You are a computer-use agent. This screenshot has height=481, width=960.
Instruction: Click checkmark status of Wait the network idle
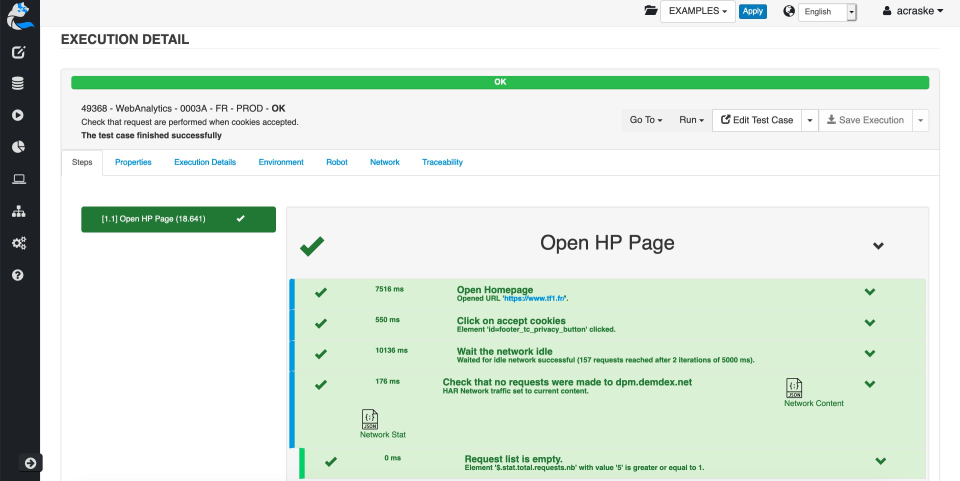point(321,354)
